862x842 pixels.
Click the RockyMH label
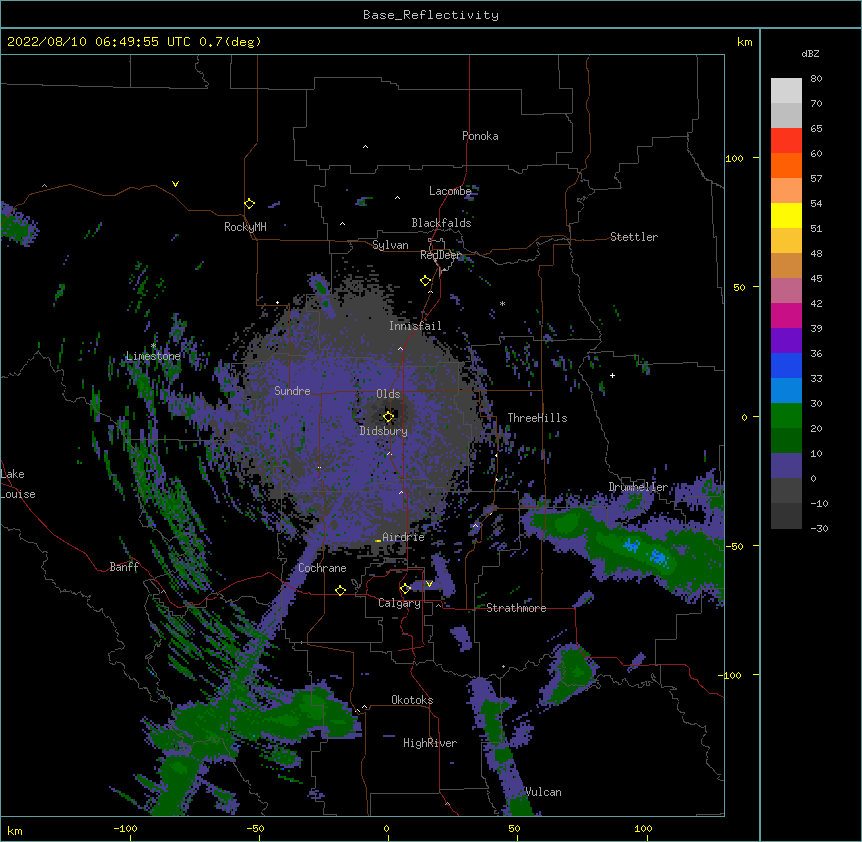tap(245, 227)
